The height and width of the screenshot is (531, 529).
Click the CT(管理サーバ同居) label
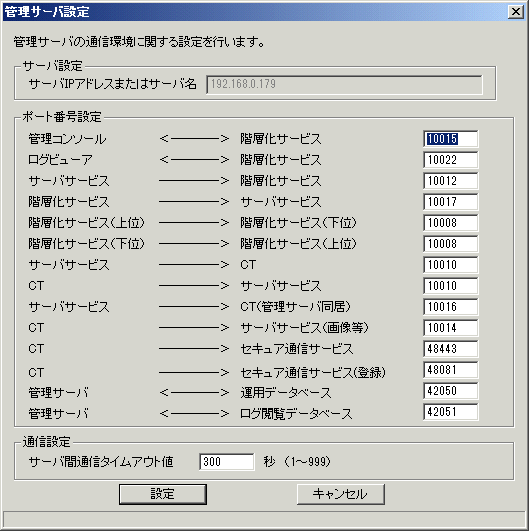296,307
